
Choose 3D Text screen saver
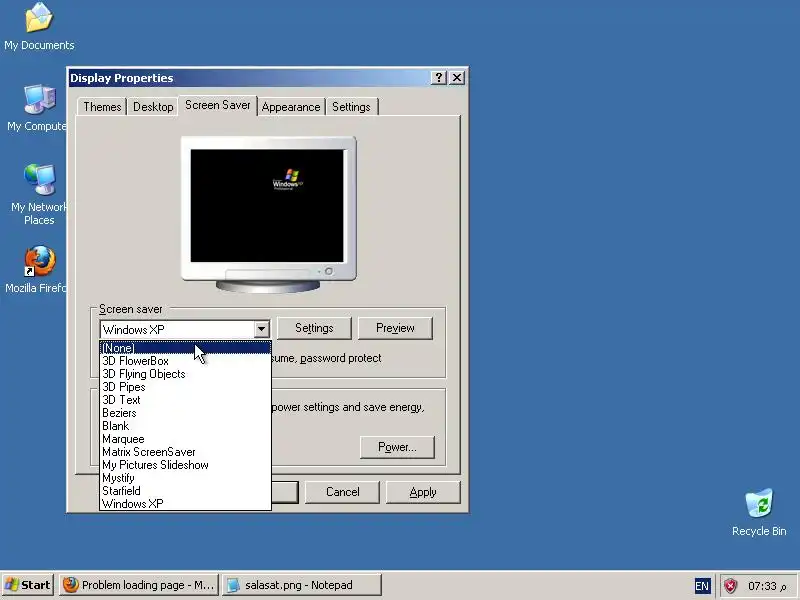pos(185,400)
